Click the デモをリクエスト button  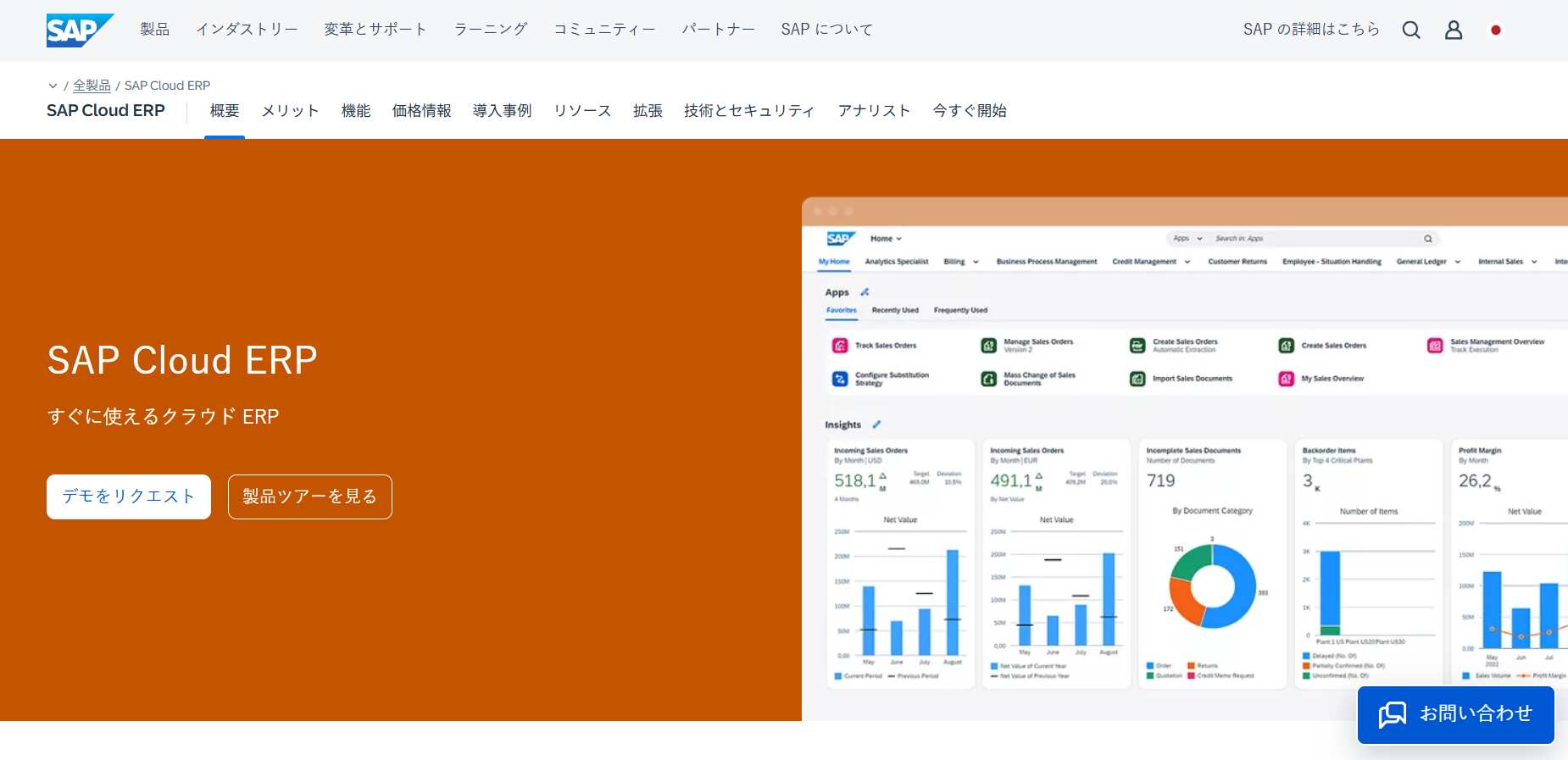[129, 496]
